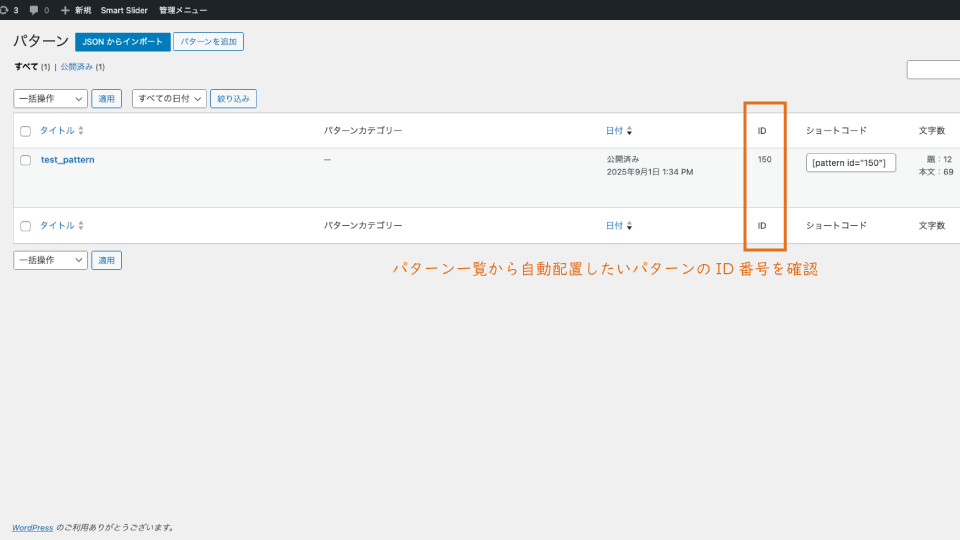Click 絞り込み button
This screenshot has height=540, width=960.
pos(233,99)
